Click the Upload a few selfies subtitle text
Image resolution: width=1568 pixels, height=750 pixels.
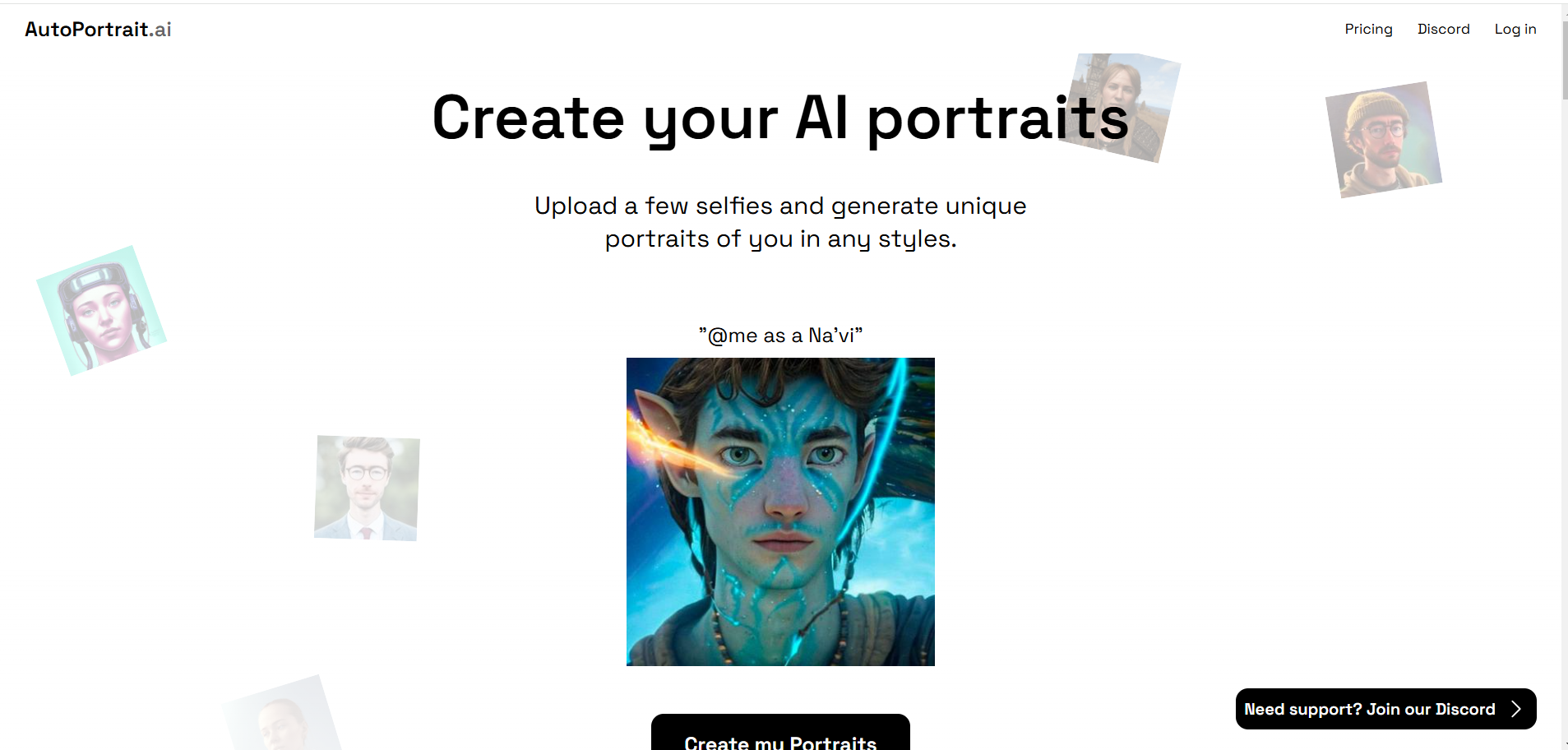point(780,222)
